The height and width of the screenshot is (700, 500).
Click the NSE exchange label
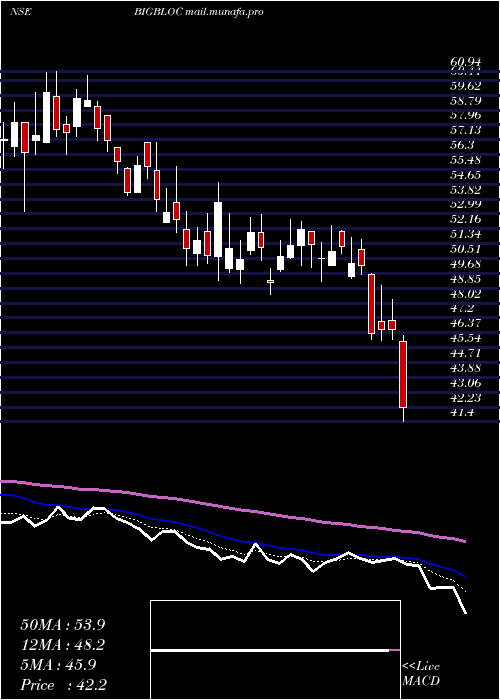(x=21, y=12)
